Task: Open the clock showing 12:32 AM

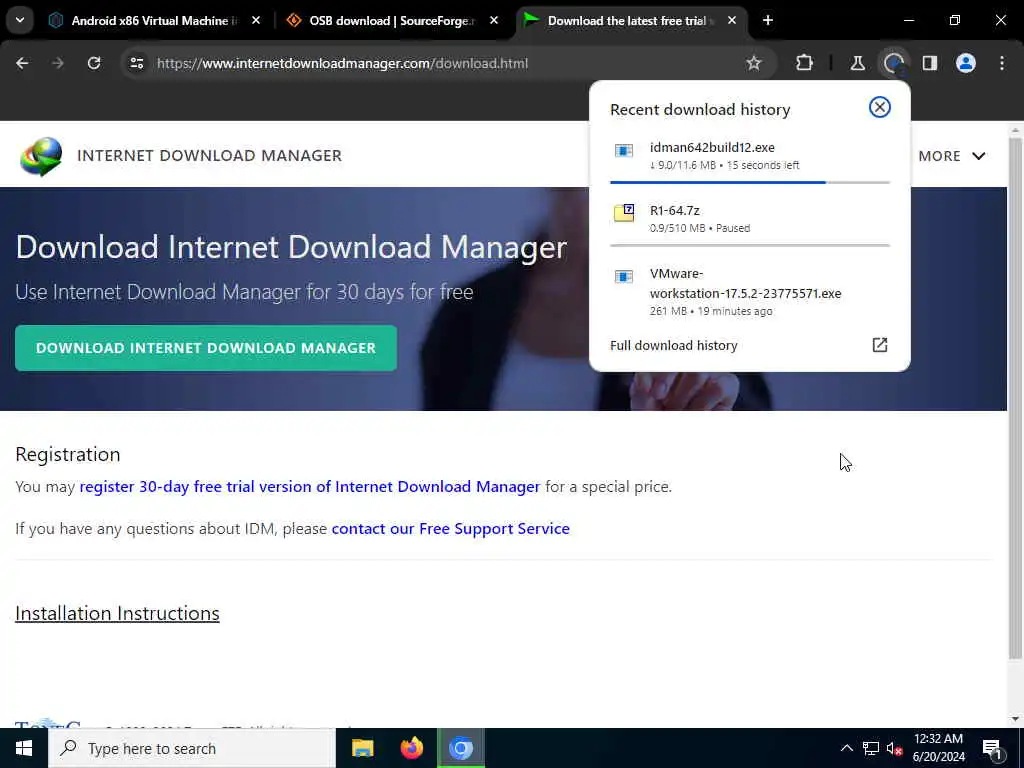Action: click(938, 748)
